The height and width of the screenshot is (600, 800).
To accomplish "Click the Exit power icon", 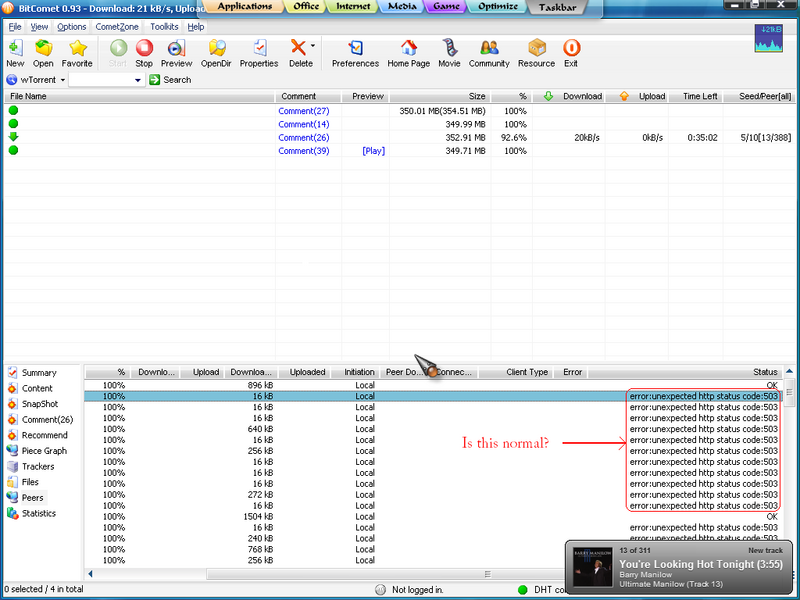I will pos(571,49).
